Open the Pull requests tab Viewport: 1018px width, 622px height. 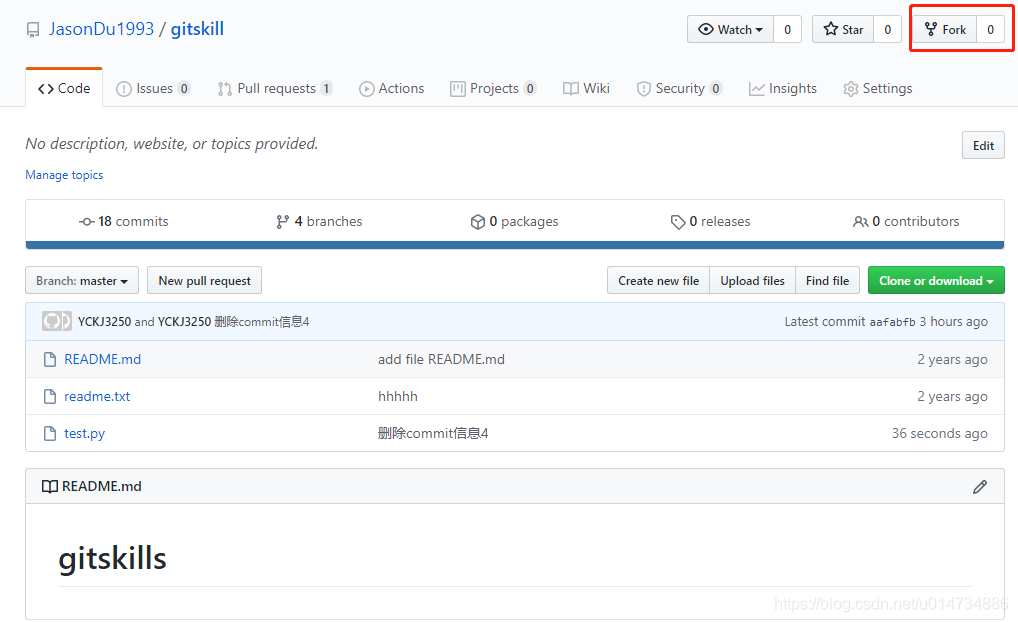tap(275, 88)
